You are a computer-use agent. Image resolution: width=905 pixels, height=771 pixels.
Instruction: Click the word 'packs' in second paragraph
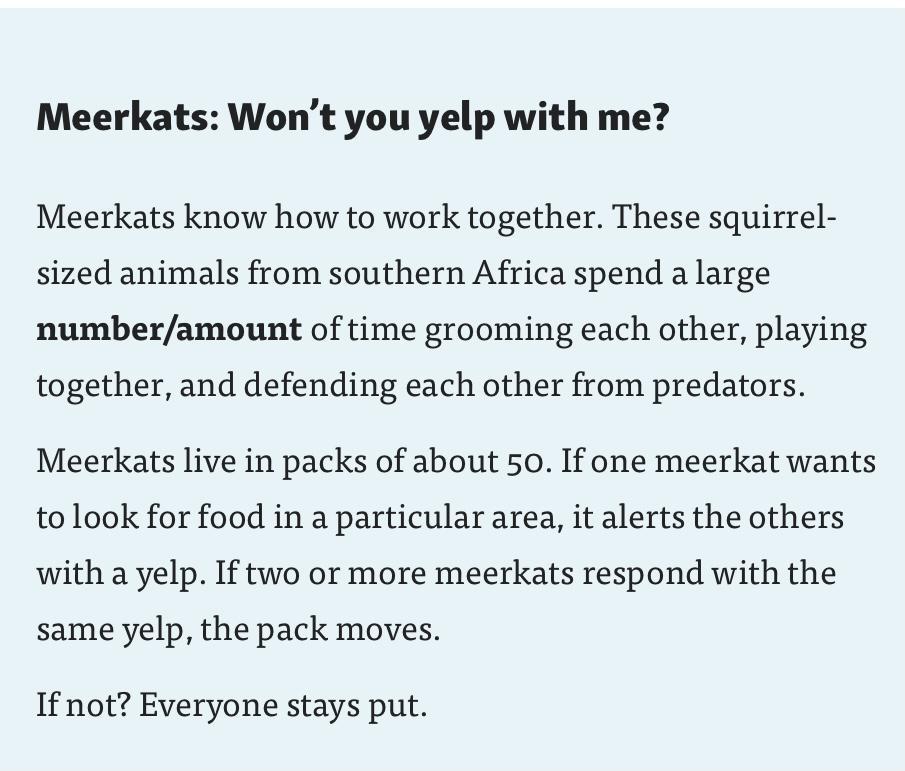coord(324,463)
